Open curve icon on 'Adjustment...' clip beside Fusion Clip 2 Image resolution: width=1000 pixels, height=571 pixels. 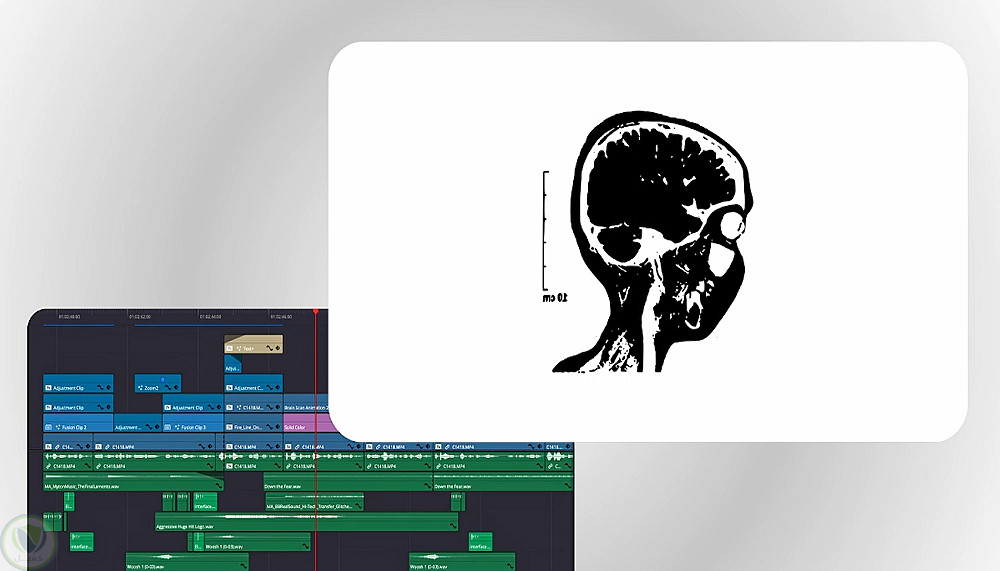point(149,427)
